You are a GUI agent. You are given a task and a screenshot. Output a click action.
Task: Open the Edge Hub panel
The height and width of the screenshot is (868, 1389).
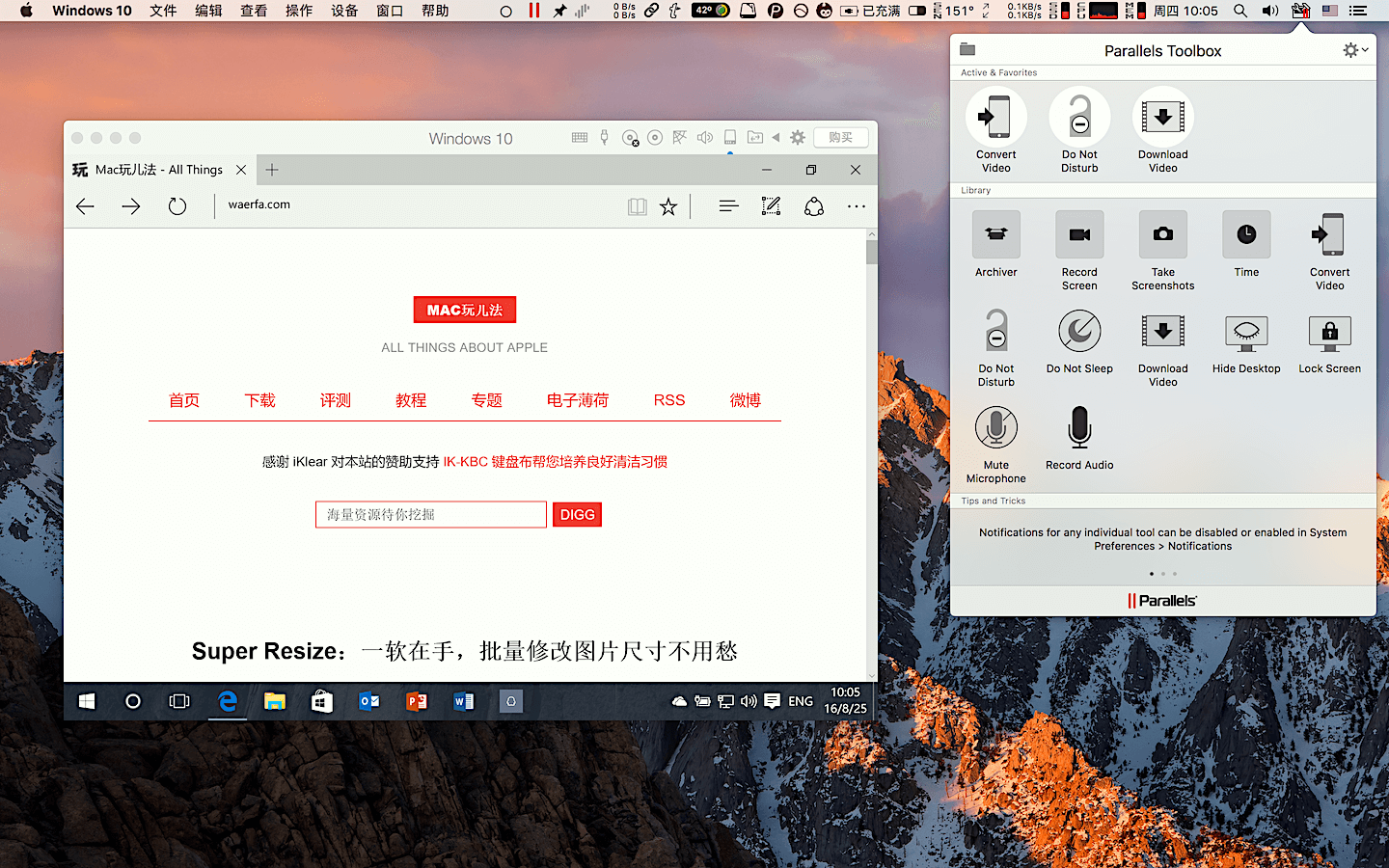pos(728,206)
